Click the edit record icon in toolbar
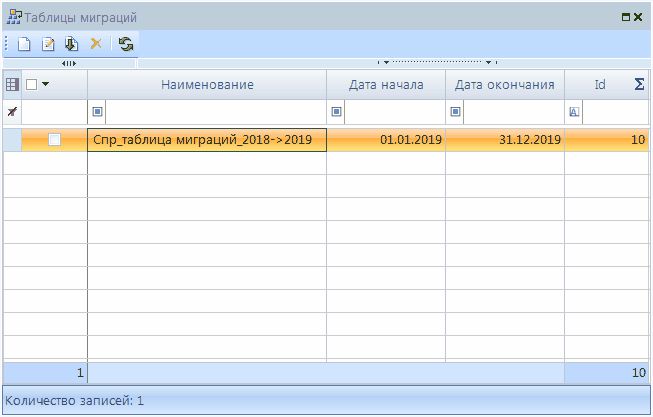This screenshot has width=653, height=417. 48,44
